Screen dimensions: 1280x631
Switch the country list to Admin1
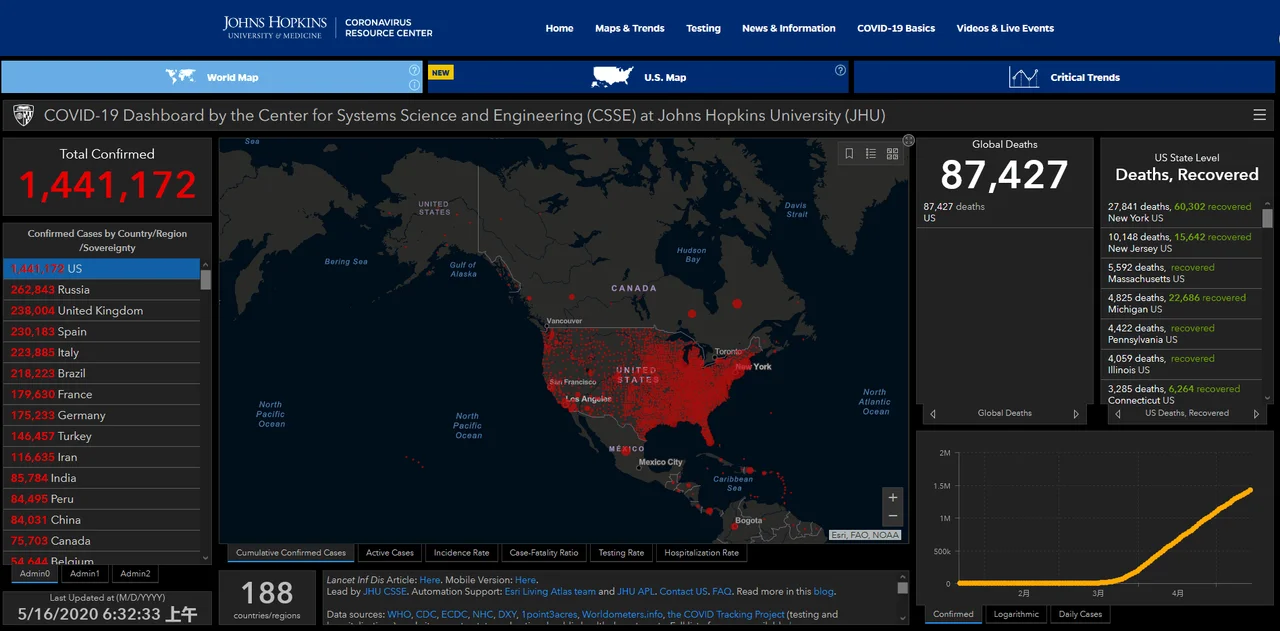(85, 574)
